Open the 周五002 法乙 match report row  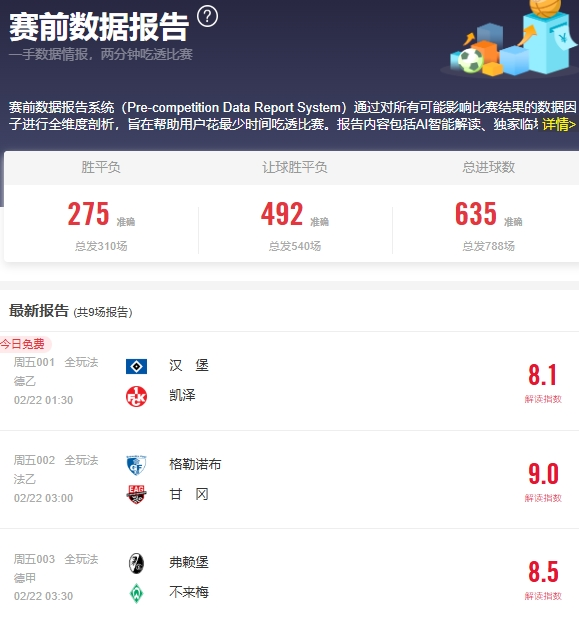[289, 479]
